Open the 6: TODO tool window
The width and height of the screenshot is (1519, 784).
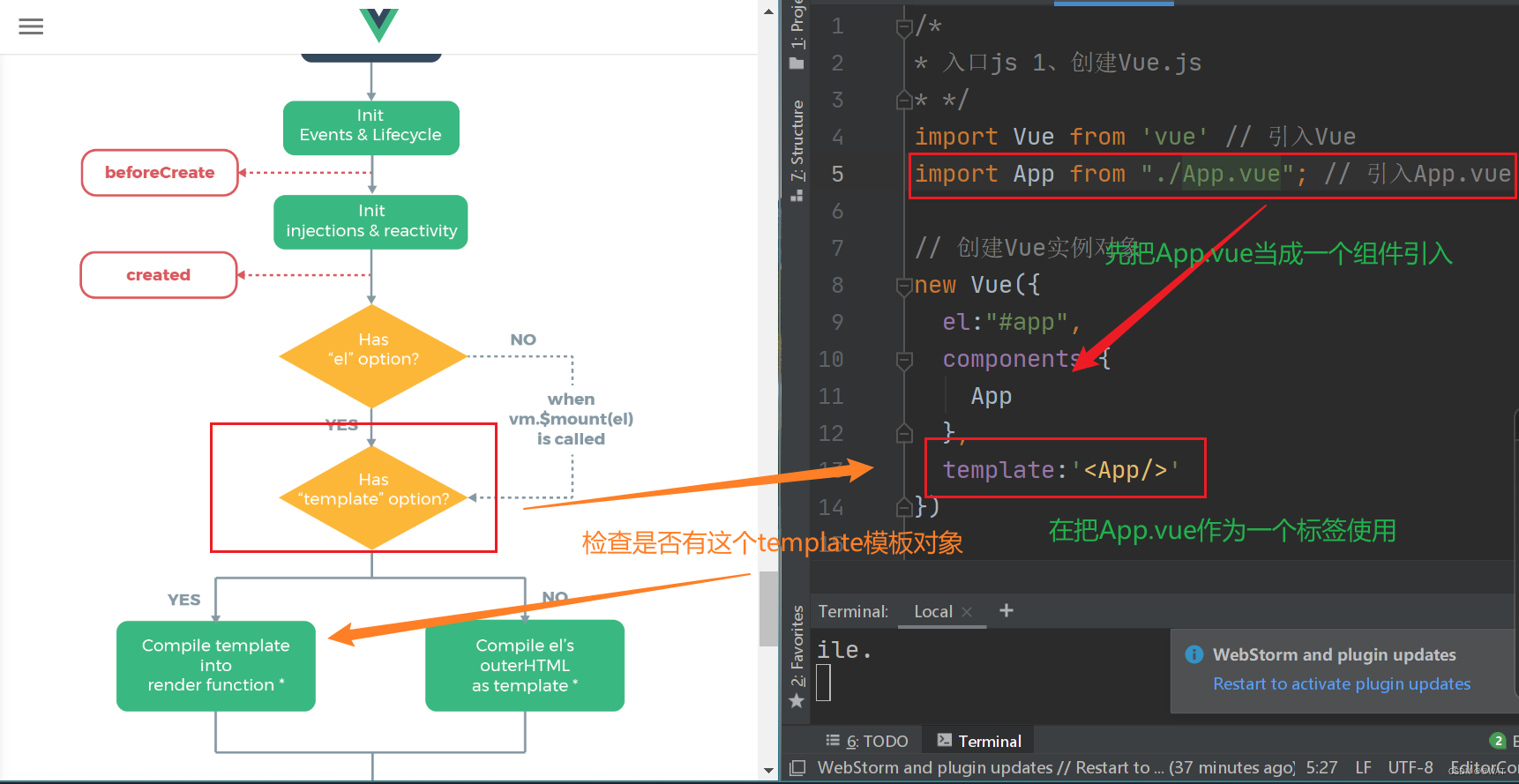point(877,741)
